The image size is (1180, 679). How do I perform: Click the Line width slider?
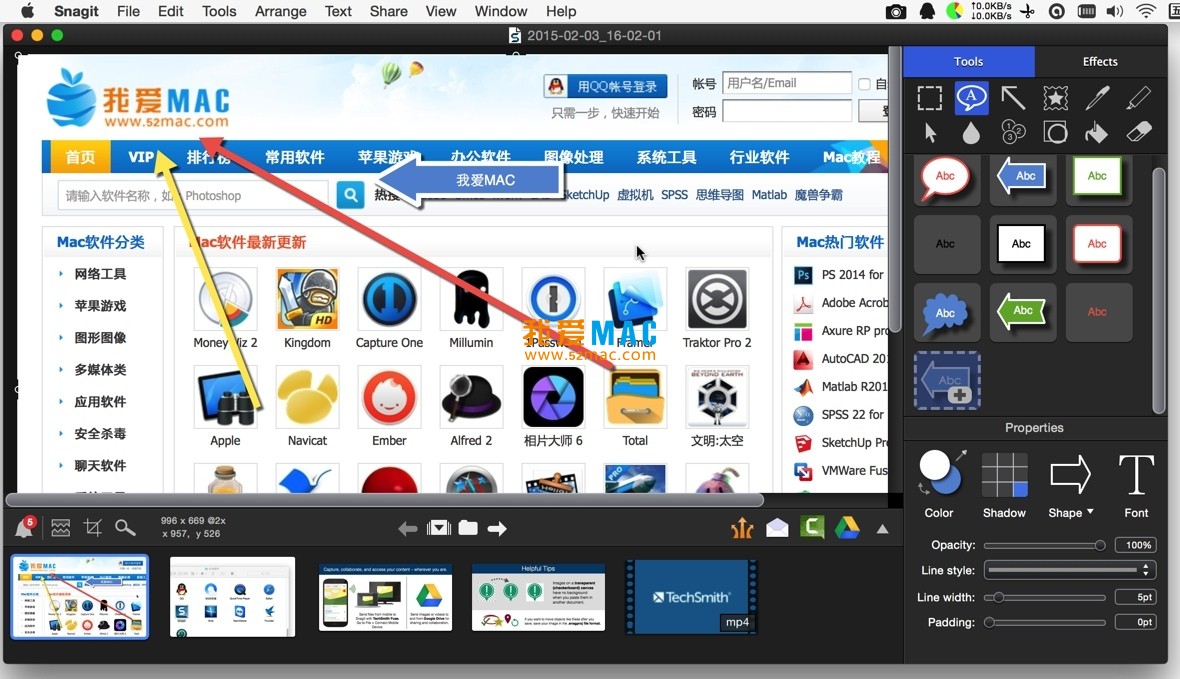1045,597
